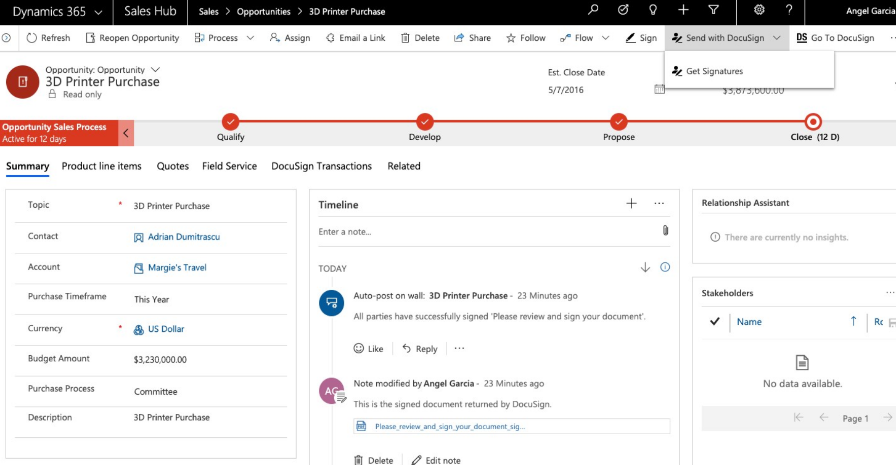The width and height of the screenshot is (896, 465).
Task: Select Get Signatures menu option
Action: (714, 71)
